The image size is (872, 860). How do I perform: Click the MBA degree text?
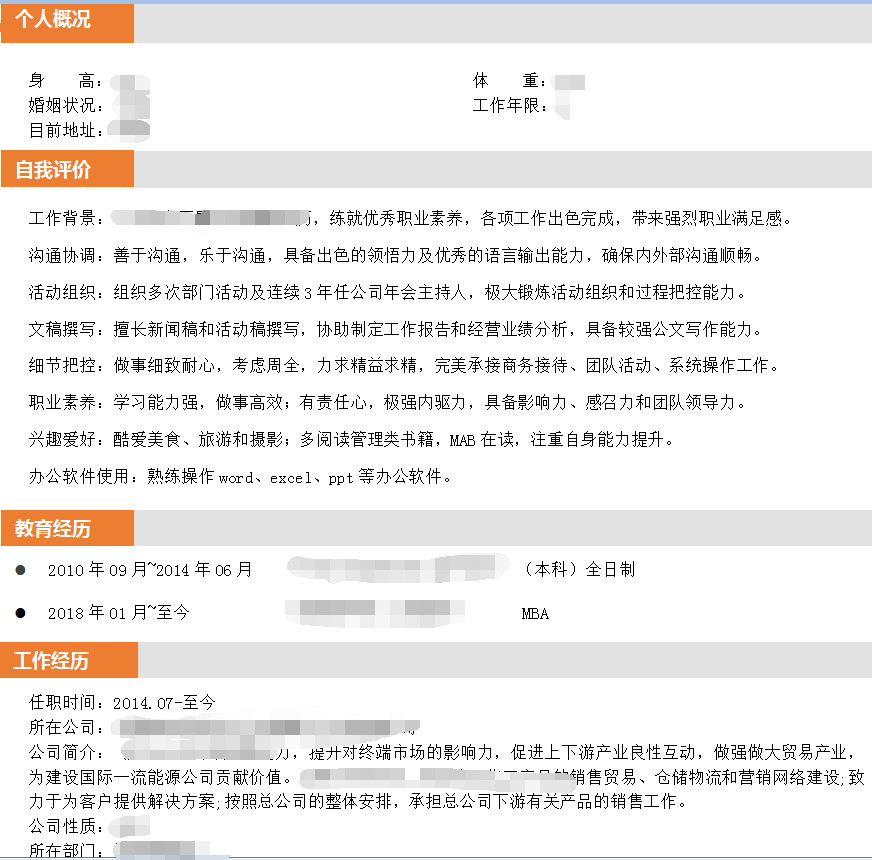coord(535,613)
